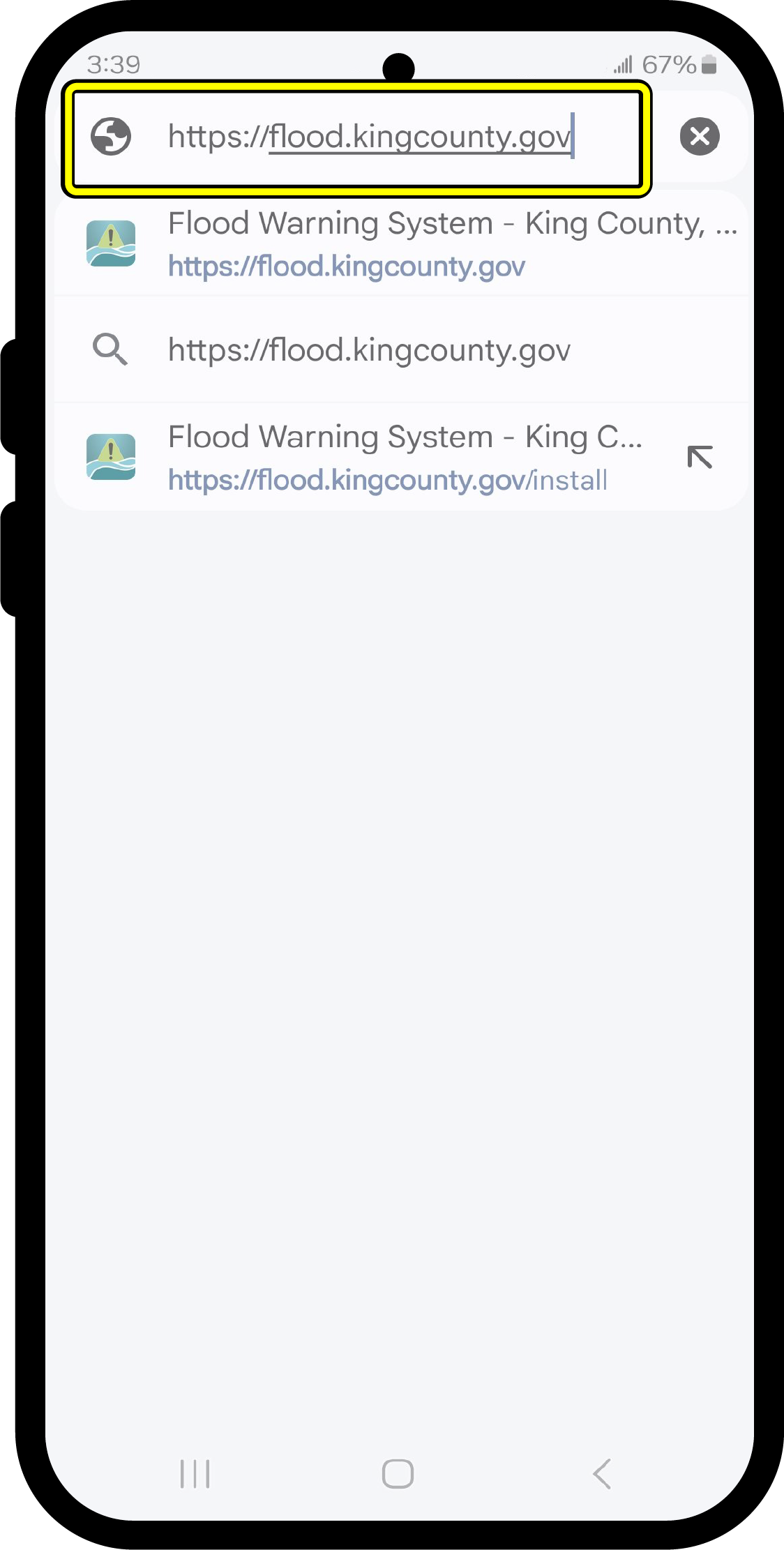Tap the favicon of the /install suggestion
Image resolution: width=784 pixels, height=1550 pixels.
[x=111, y=457]
